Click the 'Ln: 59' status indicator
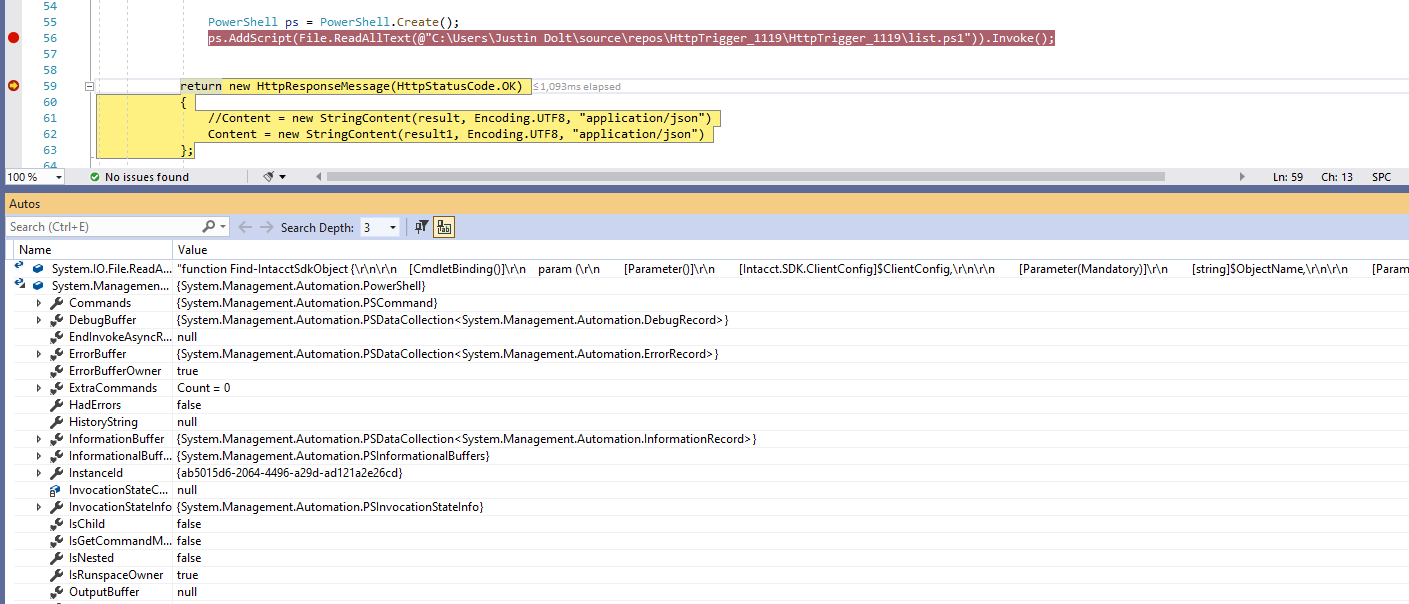Viewport: 1409px width, 604px height. point(1288,177)
